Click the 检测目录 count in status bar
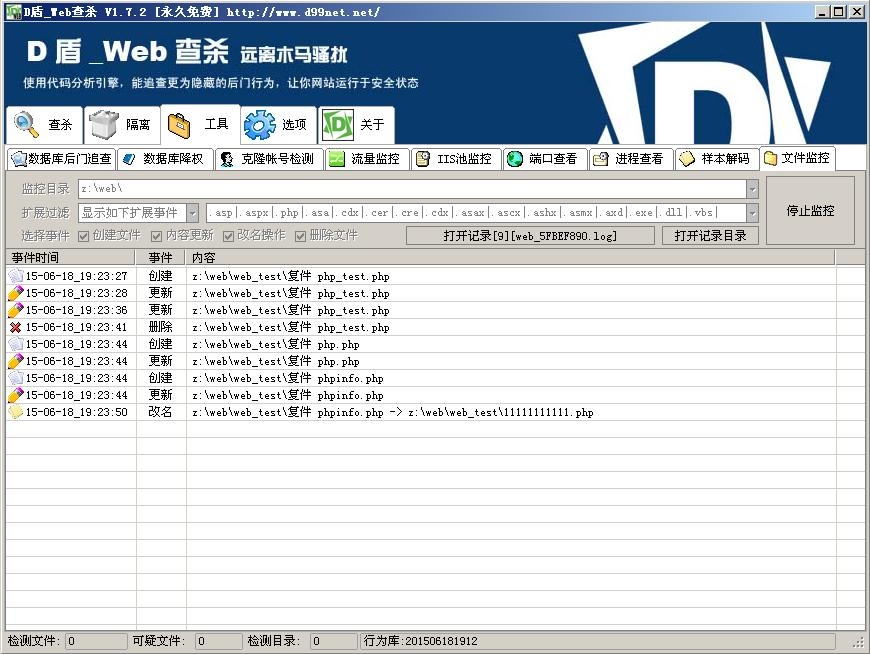 click(333, 641)
